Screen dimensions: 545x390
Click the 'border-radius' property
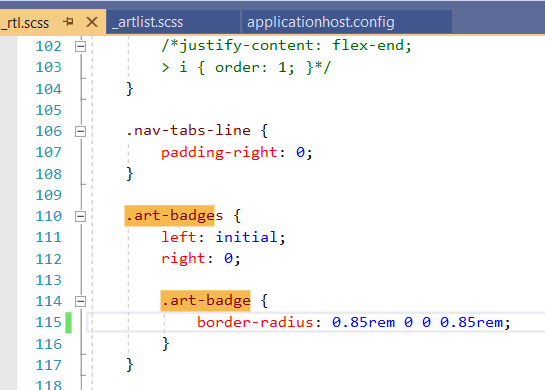(x=255, y=322)
